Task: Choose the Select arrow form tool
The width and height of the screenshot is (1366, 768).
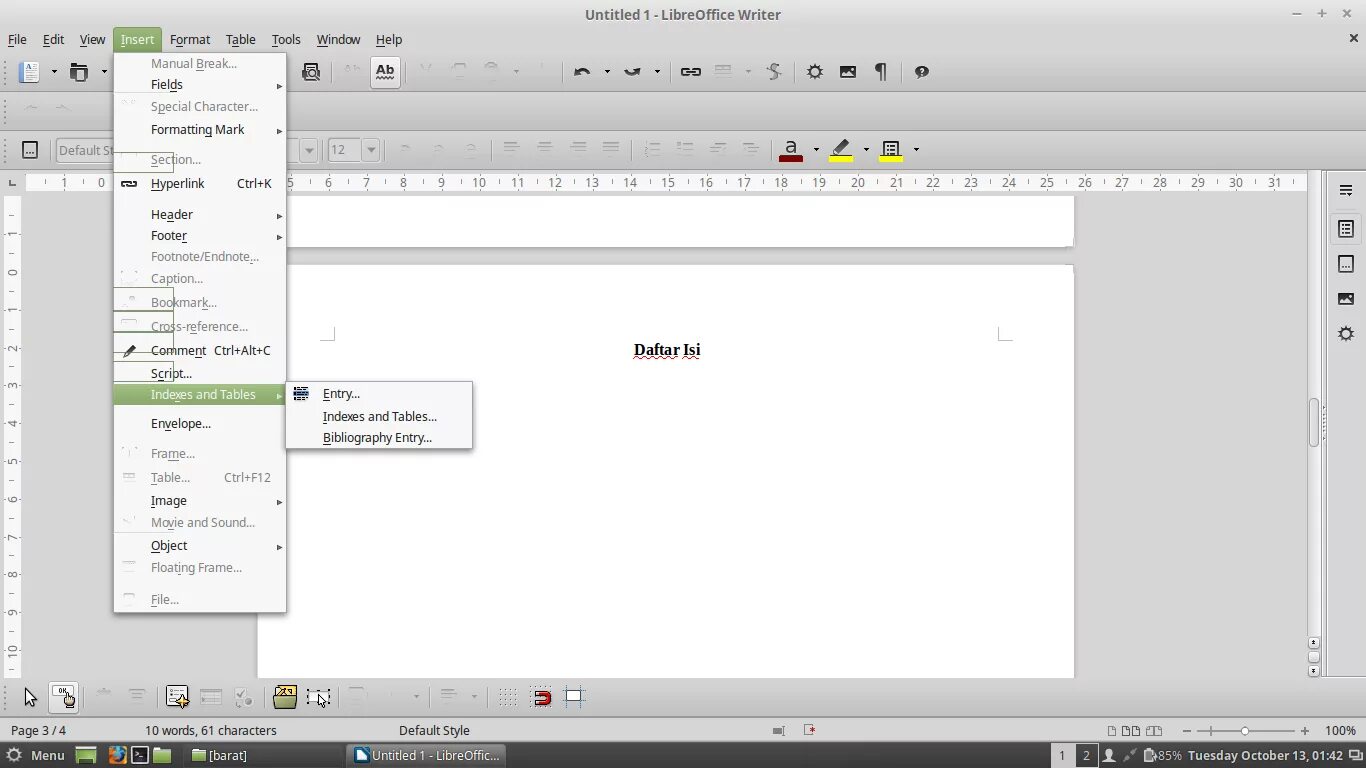Action: click(30, 697)
